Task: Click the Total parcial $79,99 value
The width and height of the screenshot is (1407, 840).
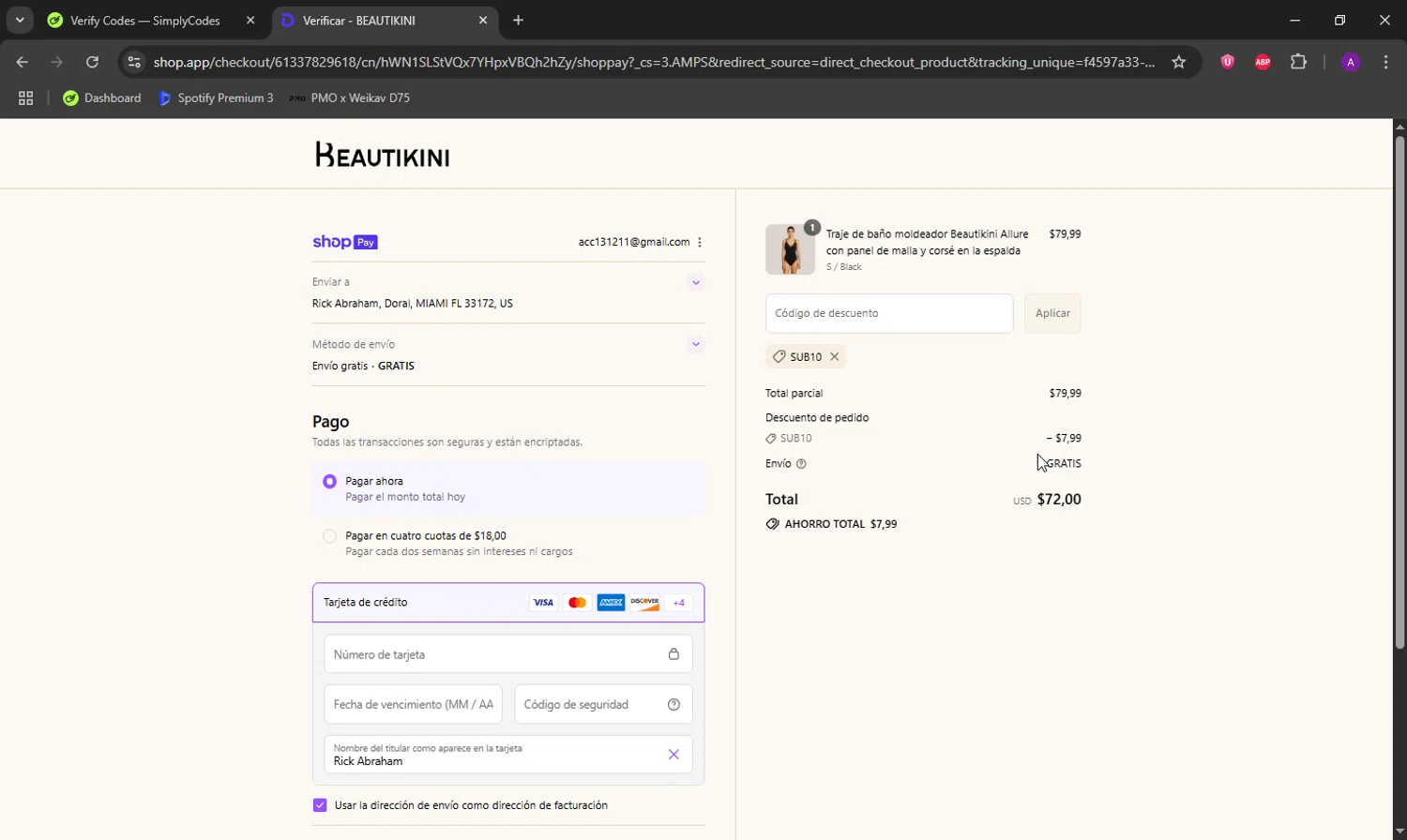Action: [1065, 394]
